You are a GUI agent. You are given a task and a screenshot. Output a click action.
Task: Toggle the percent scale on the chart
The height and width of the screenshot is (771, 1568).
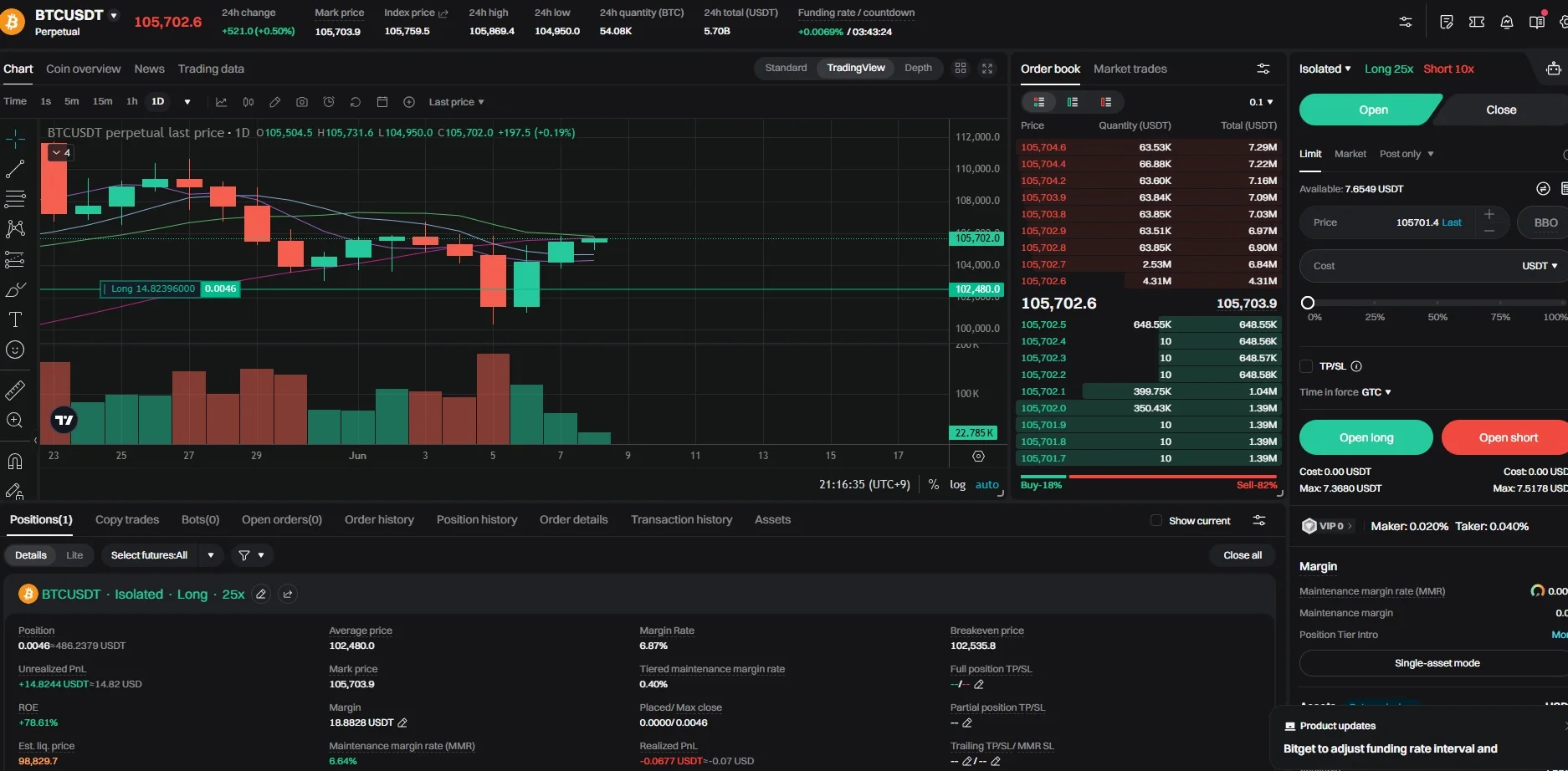click(934, 484)
